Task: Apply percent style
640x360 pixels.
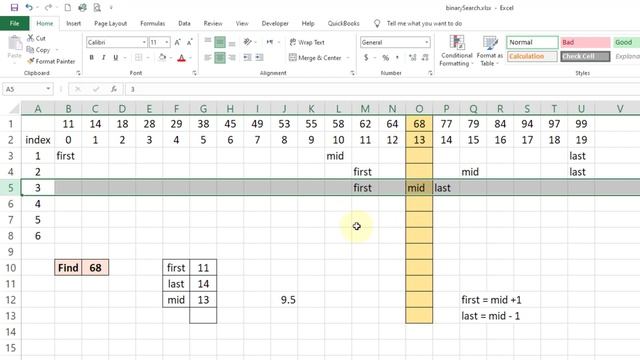Action: (x=386, y=58)
